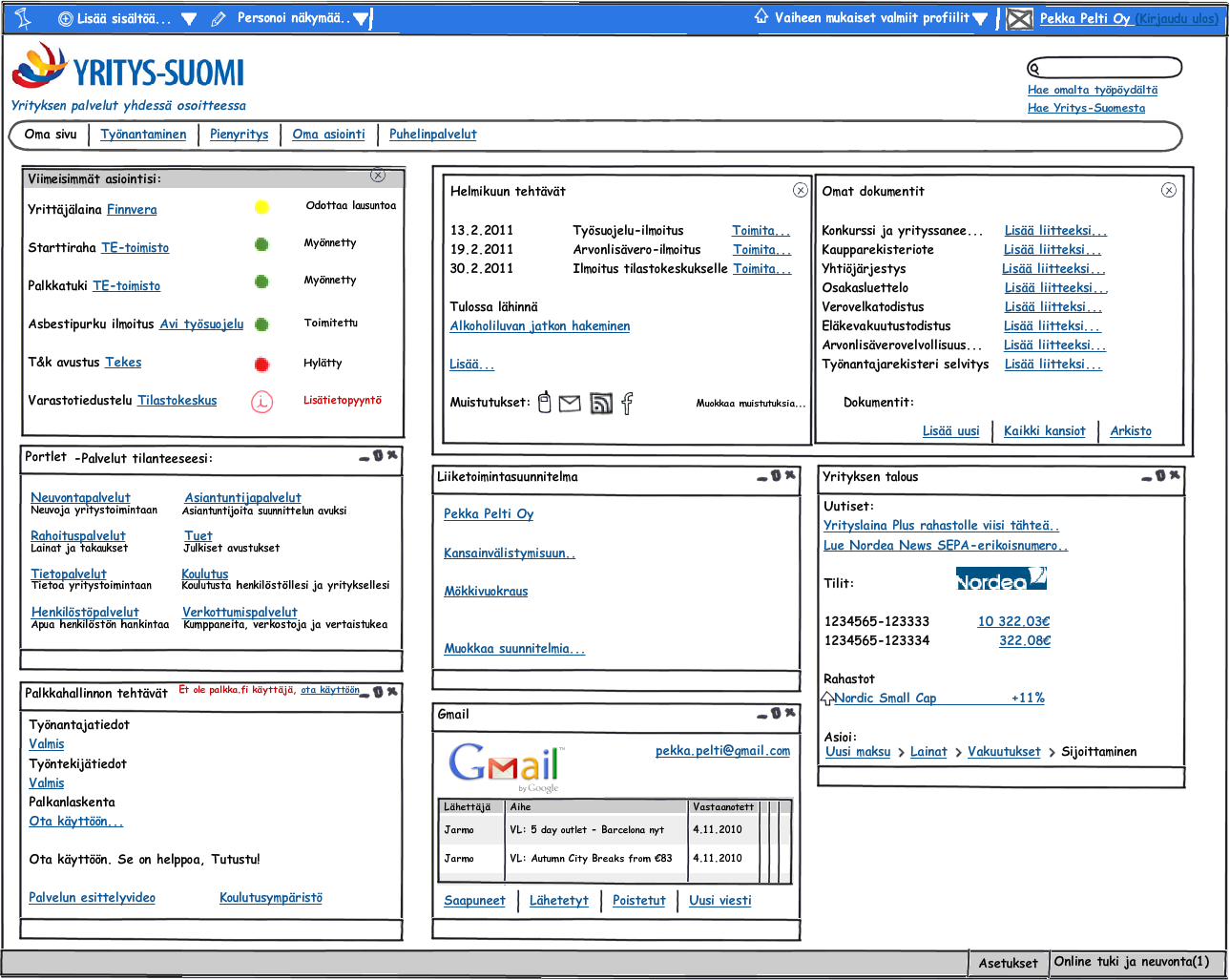Open Online tuki ja neuvonta
The height and width of the screenshot is (980, 1230).
pyautogui.click(x=1132, y=962)
